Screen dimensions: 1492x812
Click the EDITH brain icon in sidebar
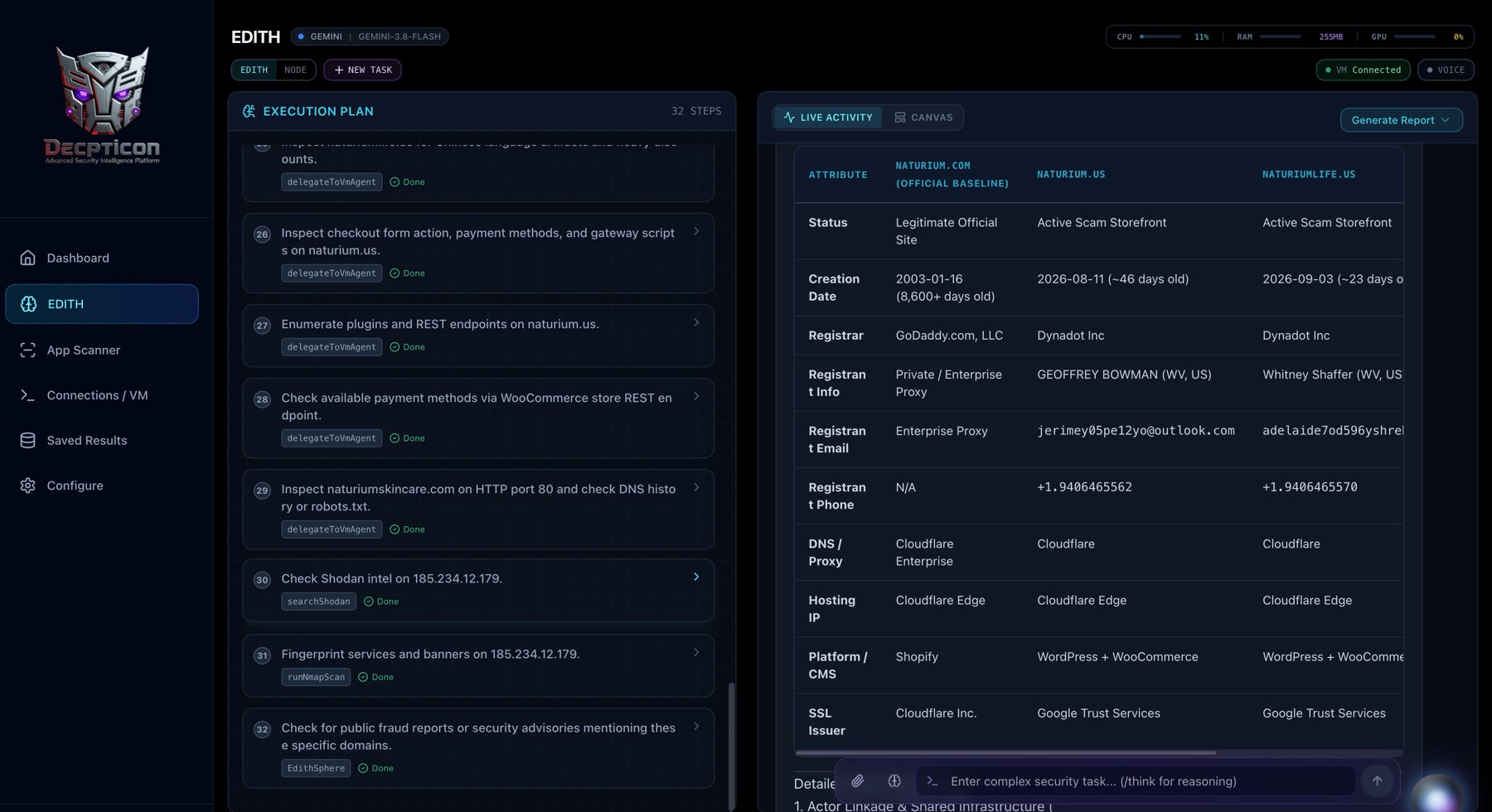click(x=28, y=304)
